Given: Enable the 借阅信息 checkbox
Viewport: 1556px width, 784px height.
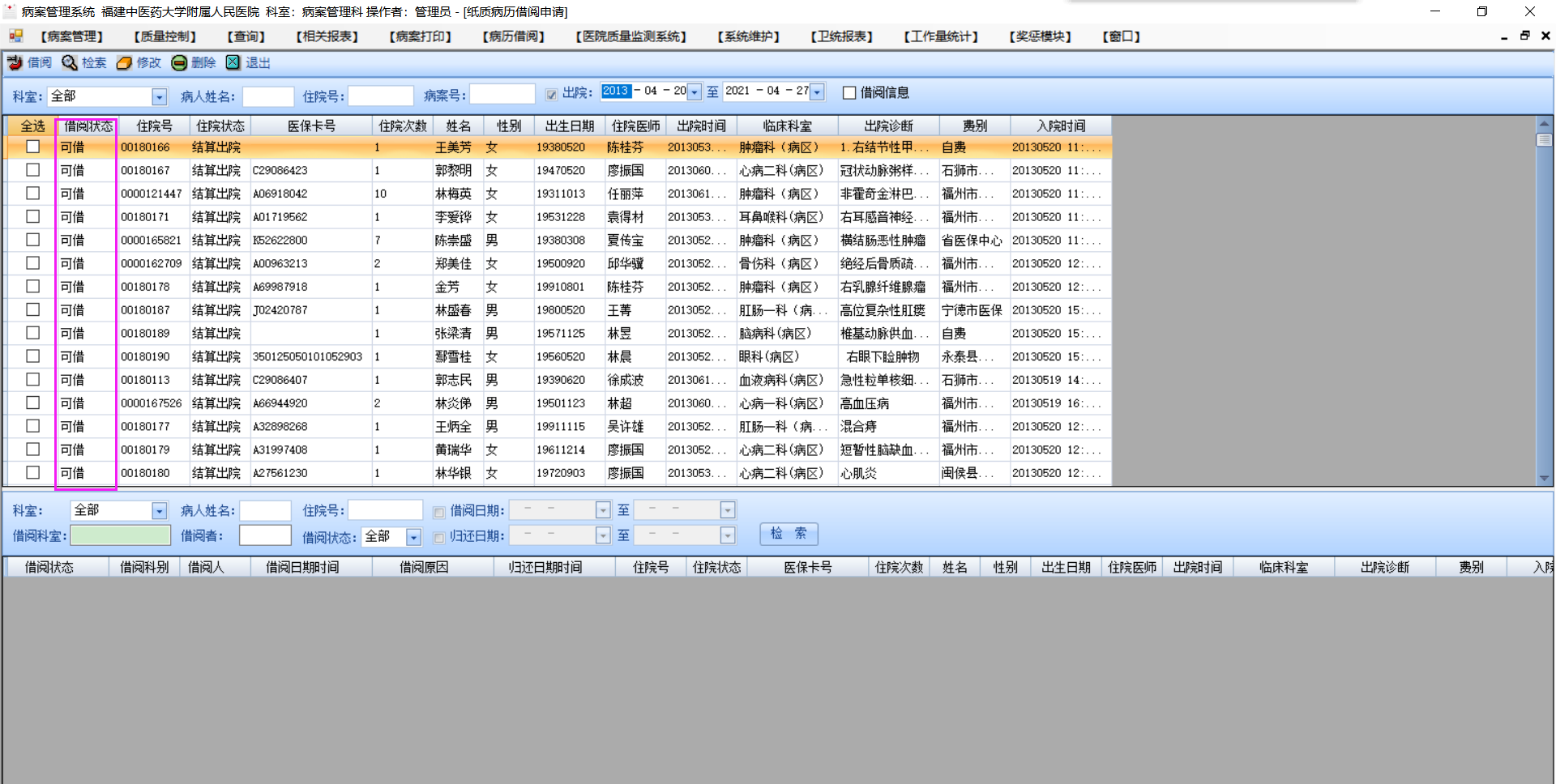Looking at the screenshot, I should tap(849, 93).
